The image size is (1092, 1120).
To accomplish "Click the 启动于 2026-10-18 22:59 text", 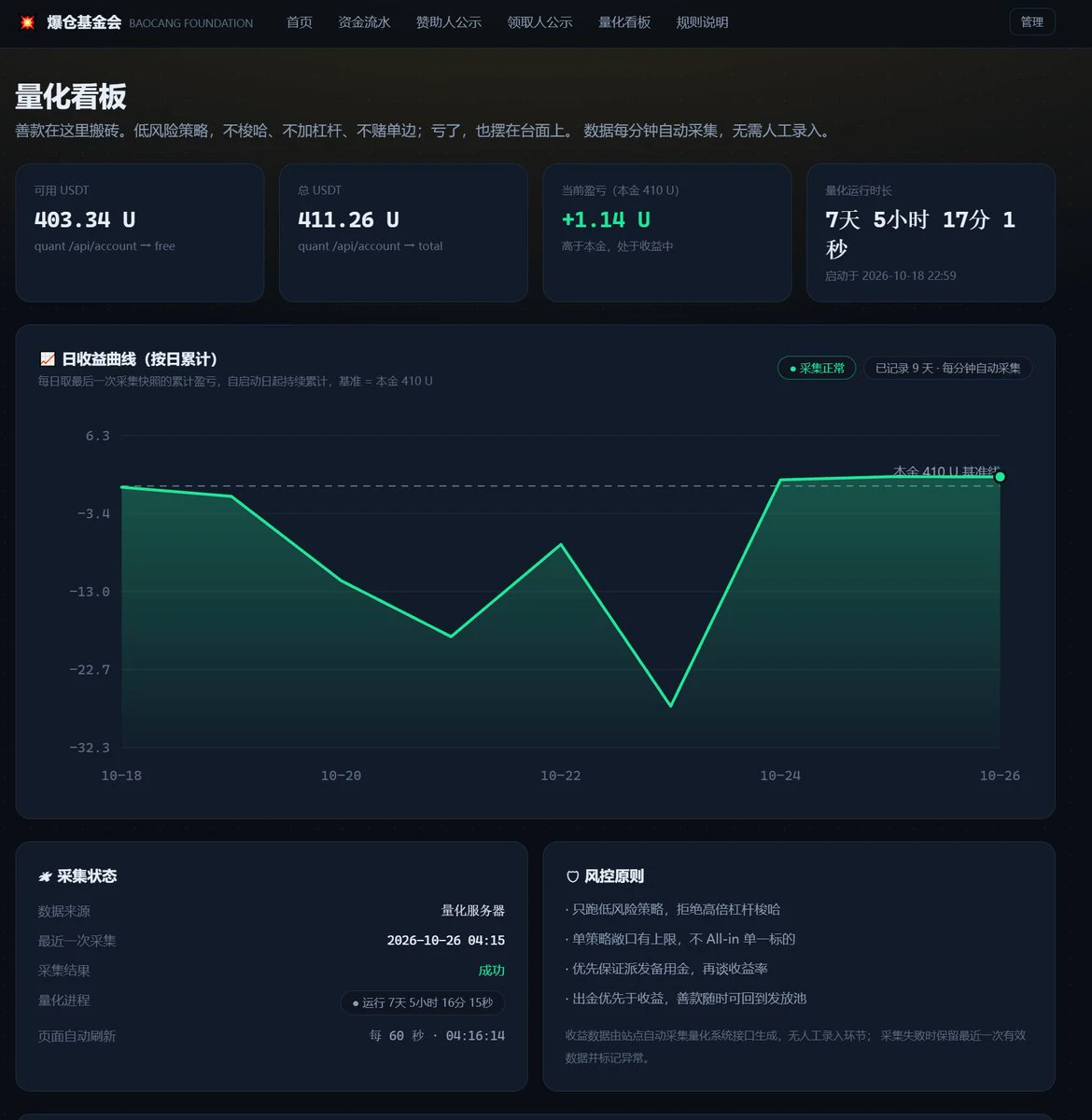I will click(890, 276).
